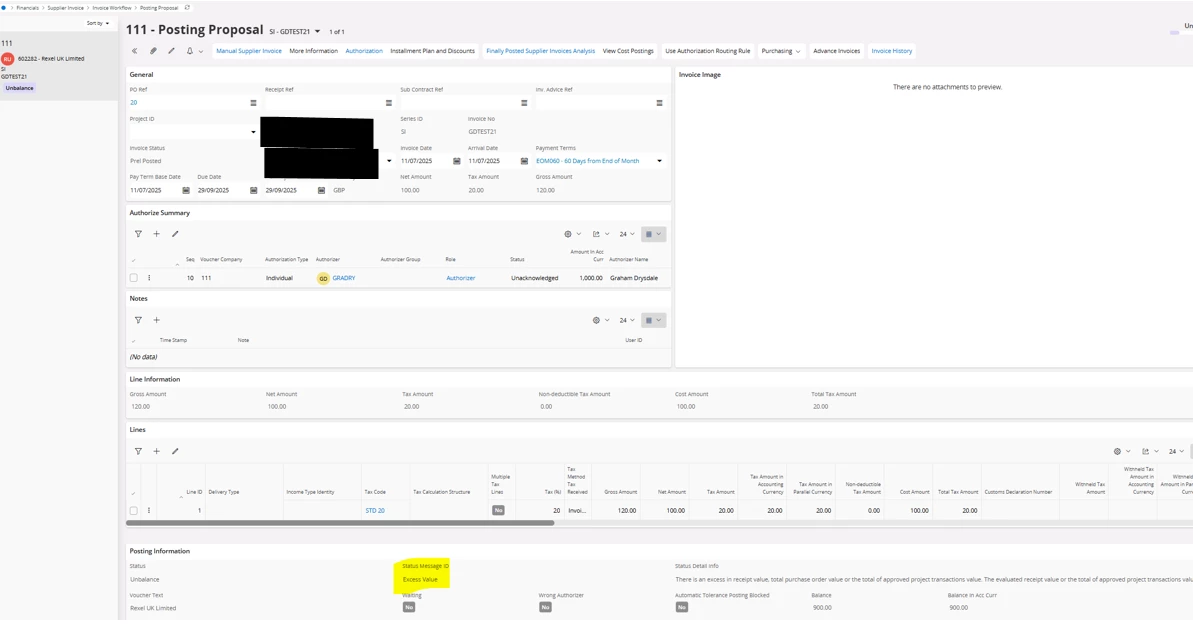
Task: Open the Lines table settings gear
Action: (x=1118, y=451)
